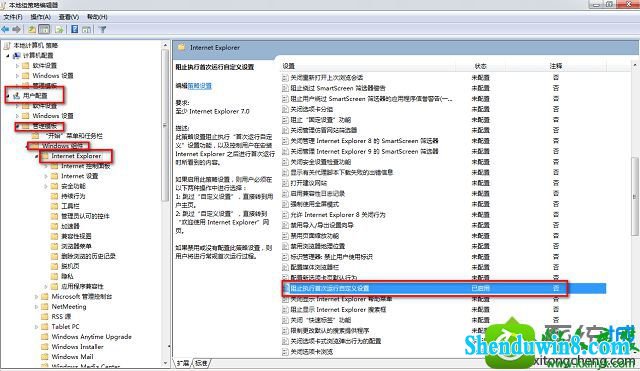Select the 管理员认可的控件 tree folder
Image resolution: width=640 pixels, height=371 pixels.
pyautogui.click(x=85, y=216)
